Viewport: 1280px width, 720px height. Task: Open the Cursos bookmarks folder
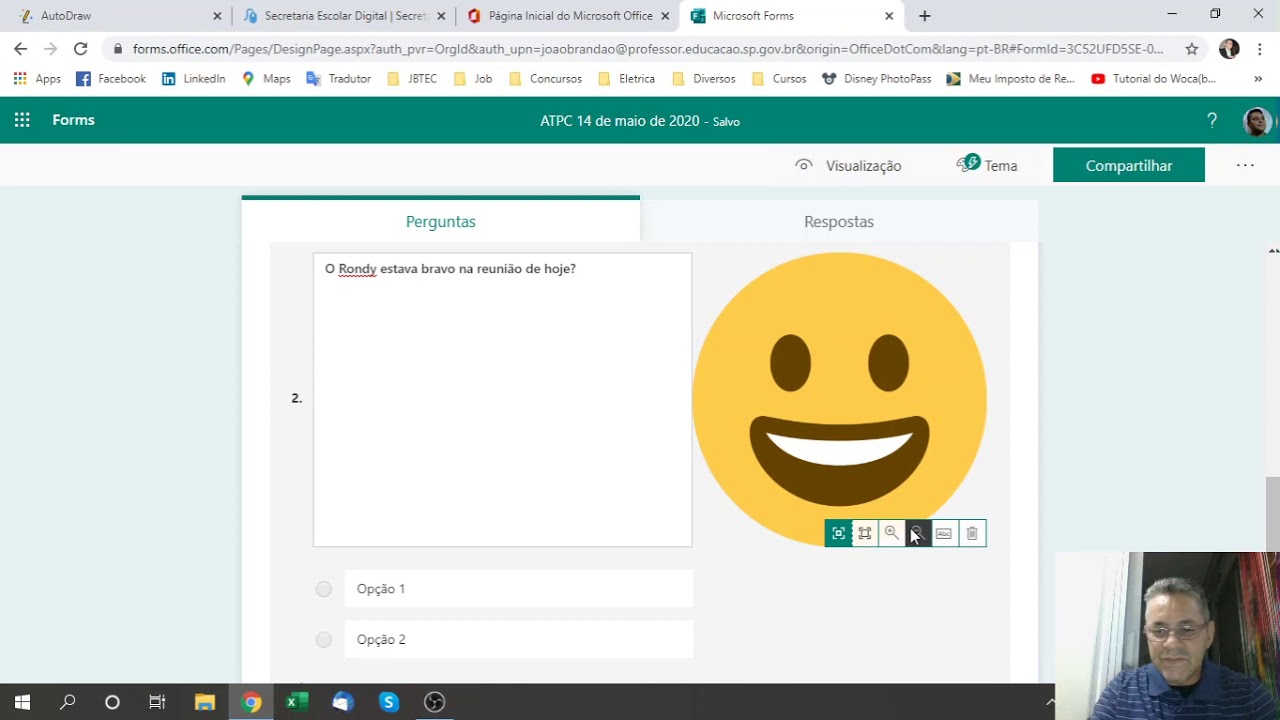[x=778, y=78]
